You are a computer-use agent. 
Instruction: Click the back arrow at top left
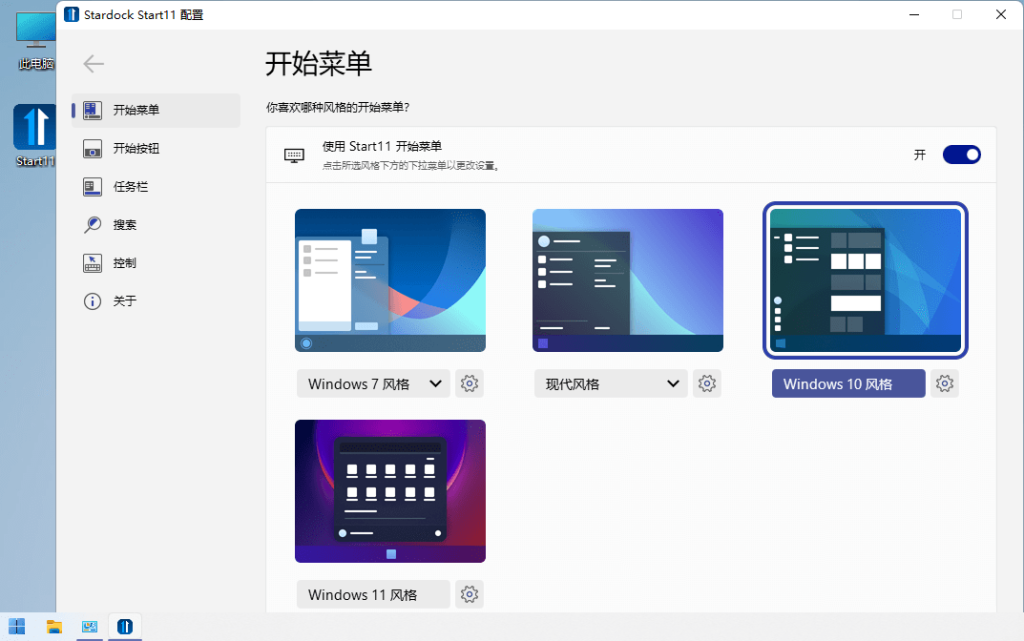point(92,63)
